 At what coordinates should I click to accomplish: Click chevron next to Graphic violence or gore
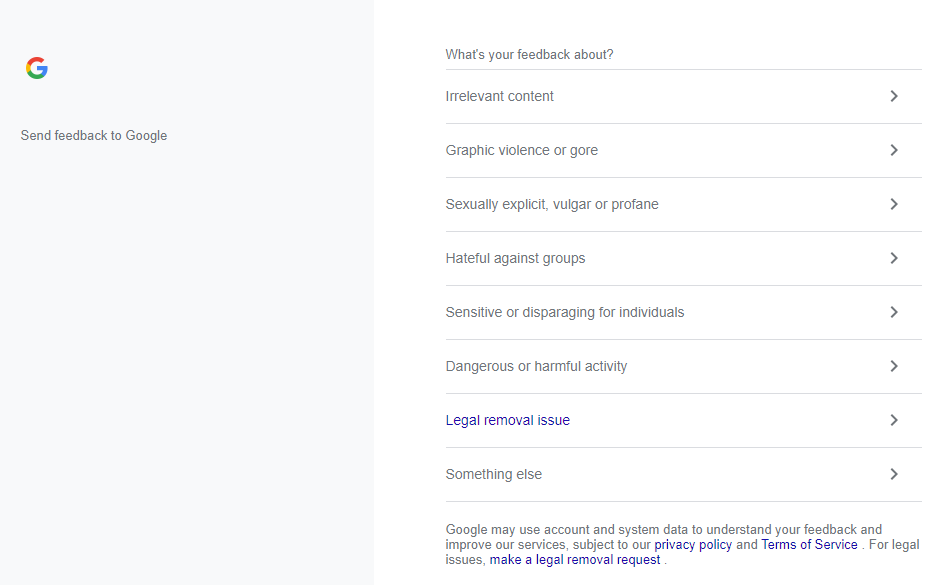click(894, 150)
